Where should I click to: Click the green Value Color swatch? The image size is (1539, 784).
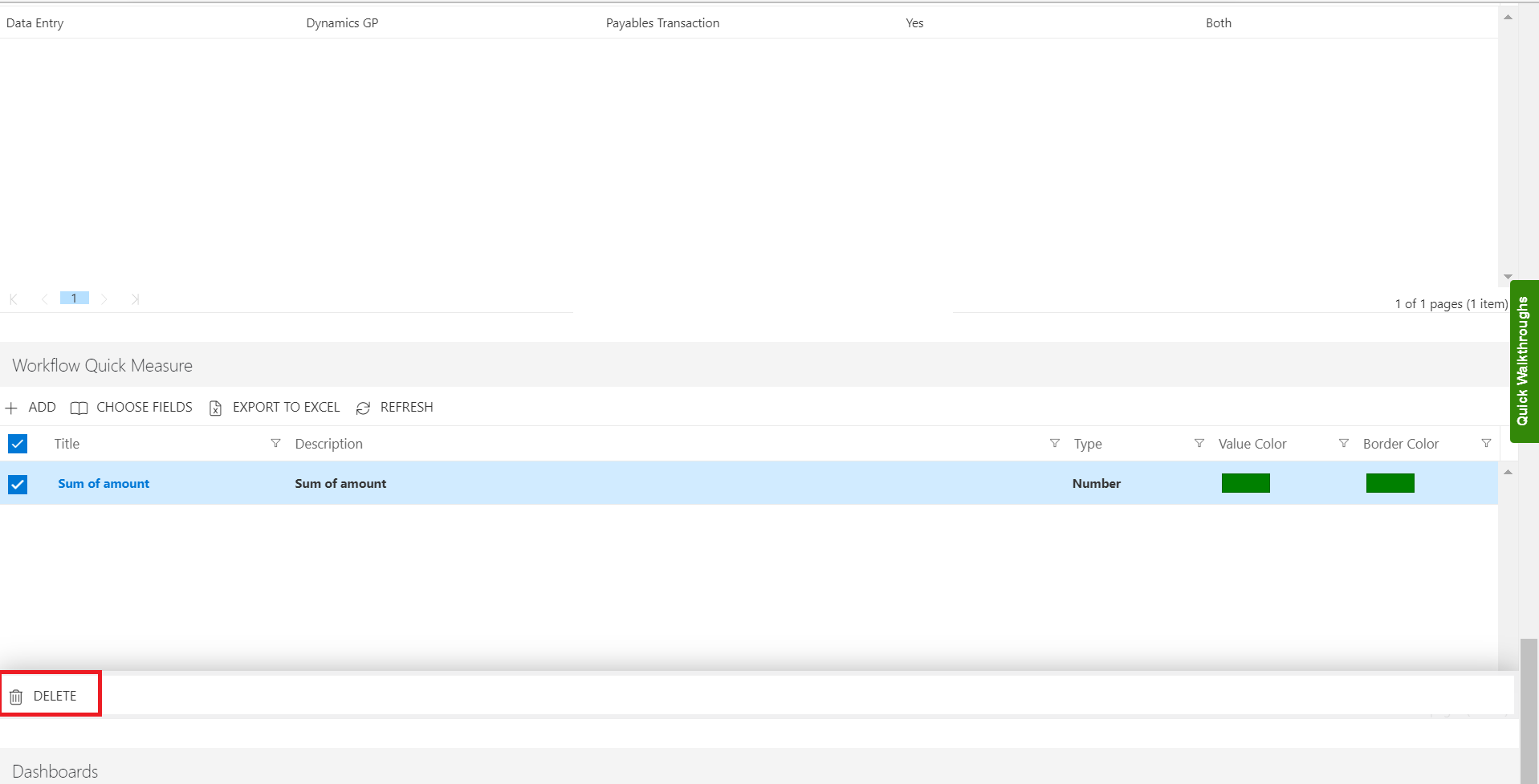[x=1245, y=483]
